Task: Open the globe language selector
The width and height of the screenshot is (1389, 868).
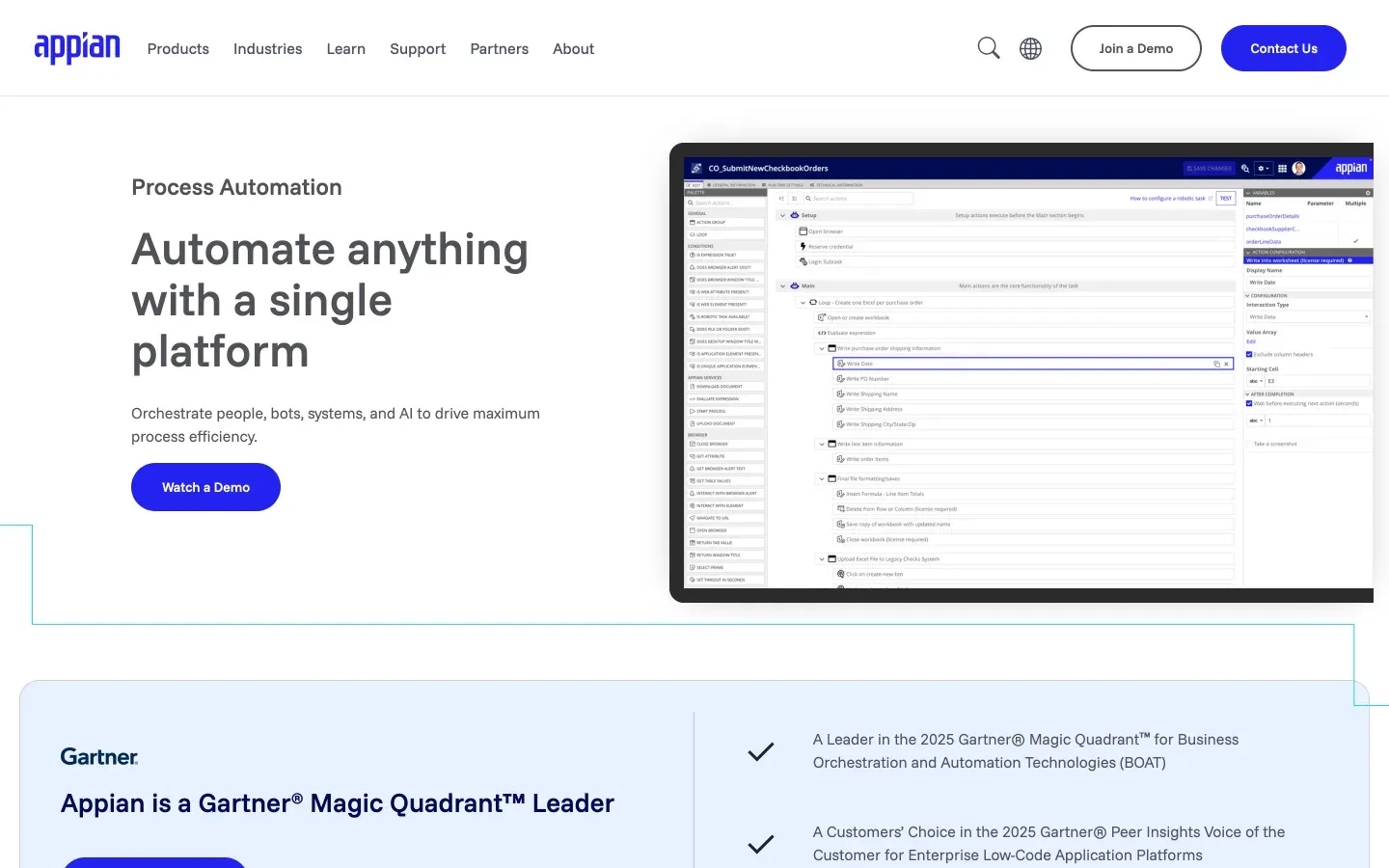Action: pyautogui.click(x=1031, y=48)
